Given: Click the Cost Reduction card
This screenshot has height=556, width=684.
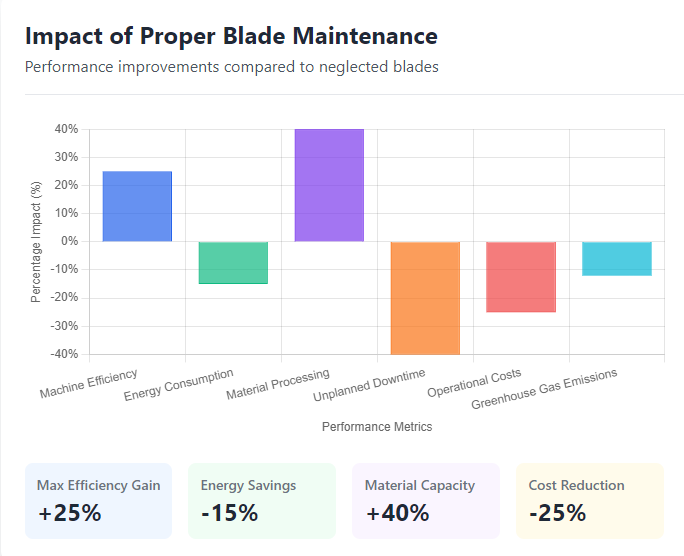Looking at the screenshot, I should pos(590,501).
